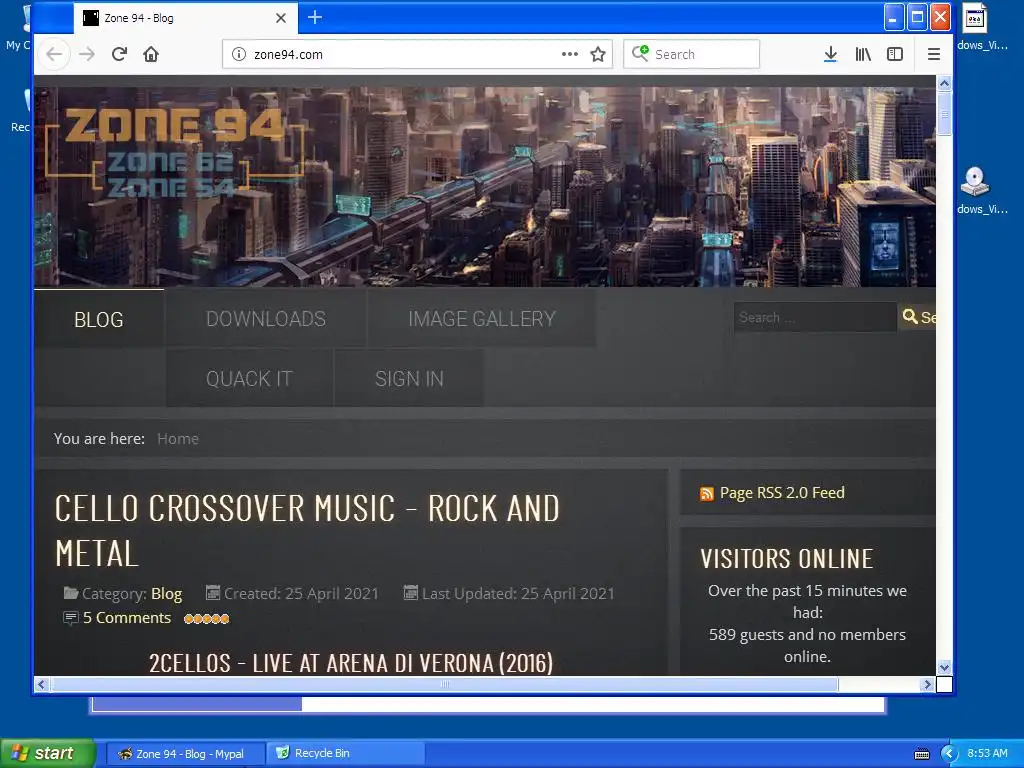Image resolution: width=1024 pixels, height=768 pixels.
Task: Click the Last Updated calendar icon
Action: [411, 593]
